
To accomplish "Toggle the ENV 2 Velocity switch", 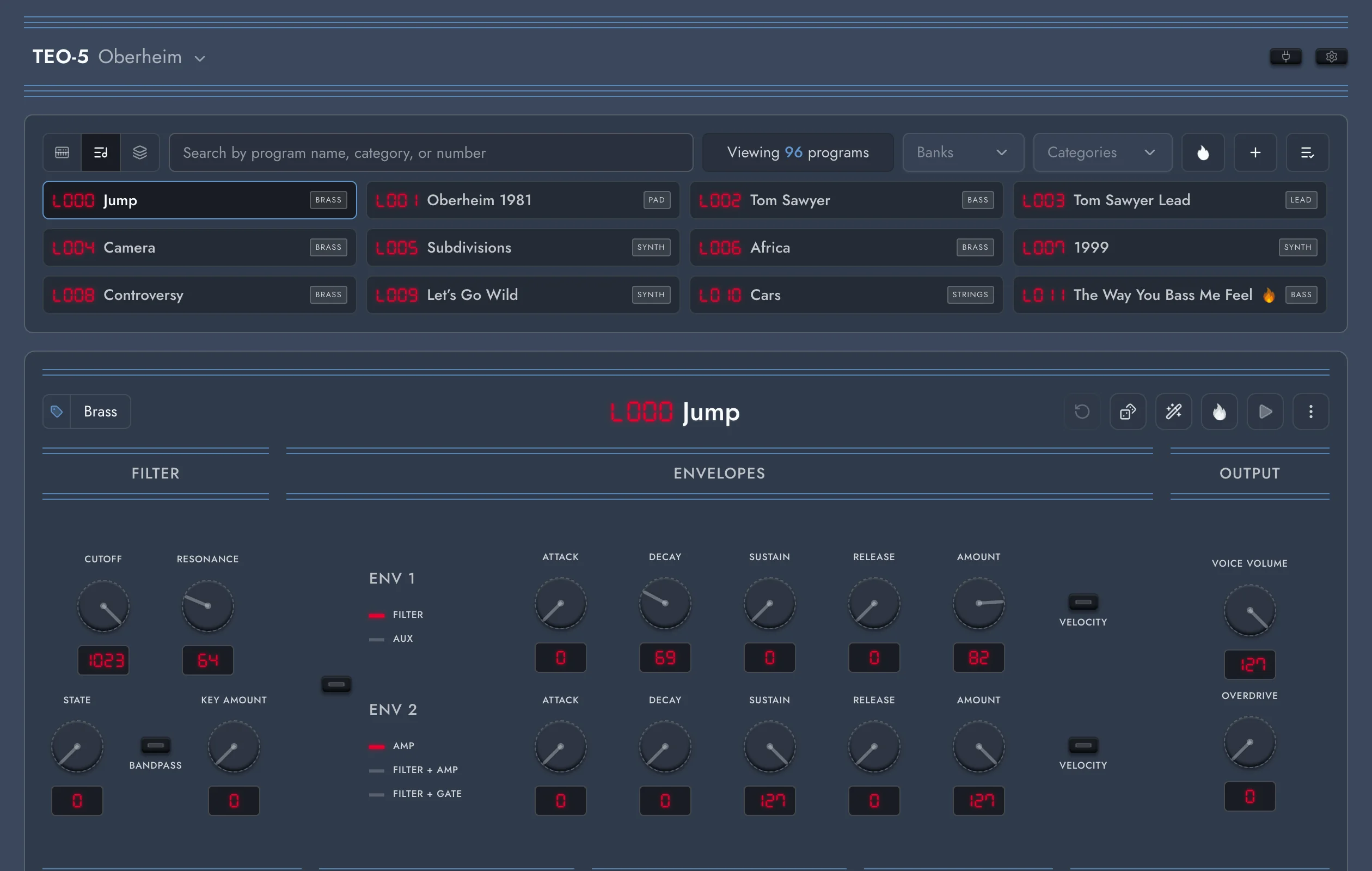I will point(1082,745).
